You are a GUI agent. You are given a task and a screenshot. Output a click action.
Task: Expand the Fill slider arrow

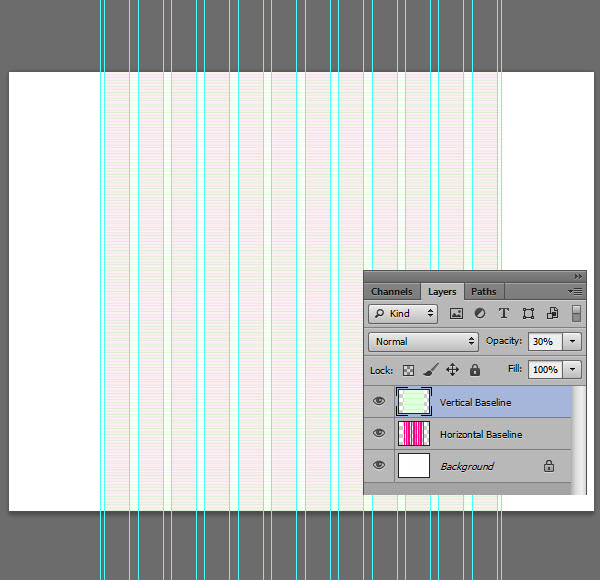[x=572, y=369]
